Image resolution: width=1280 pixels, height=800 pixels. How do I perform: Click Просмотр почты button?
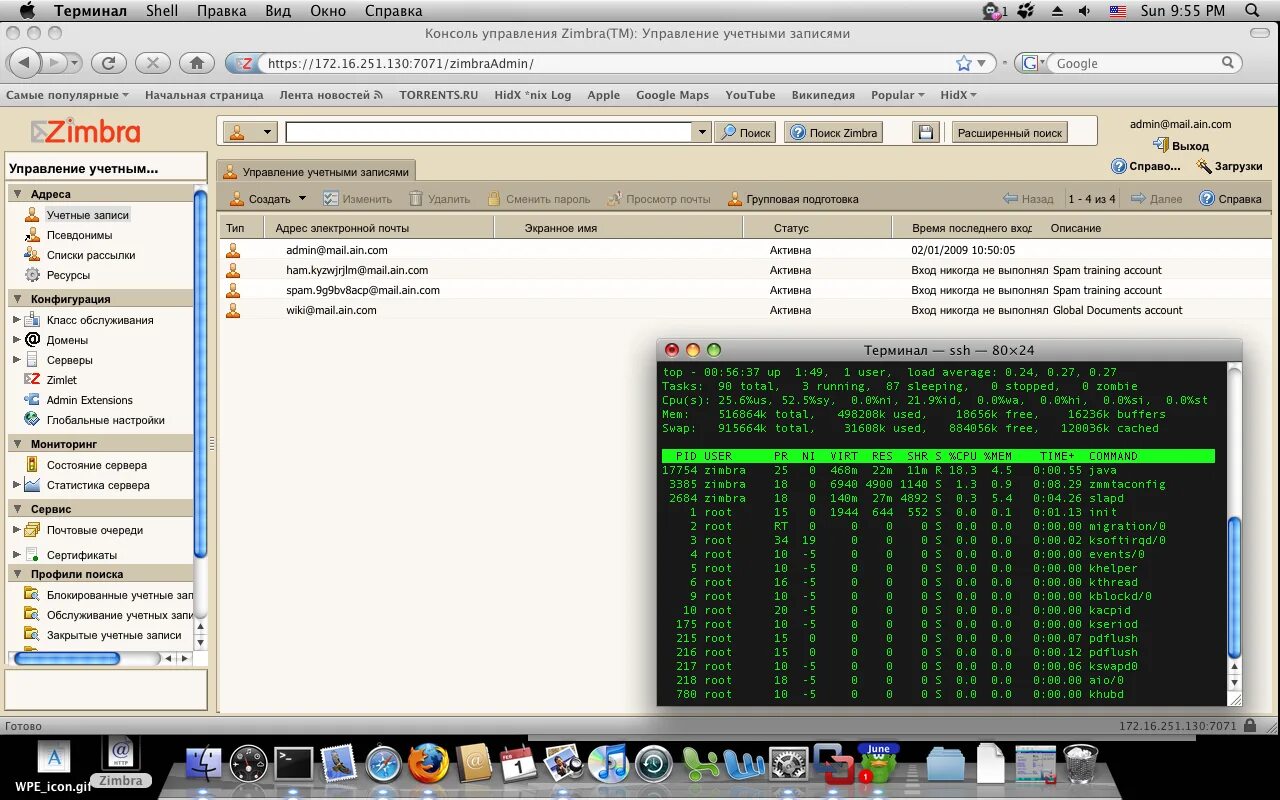tap(659, 199)
